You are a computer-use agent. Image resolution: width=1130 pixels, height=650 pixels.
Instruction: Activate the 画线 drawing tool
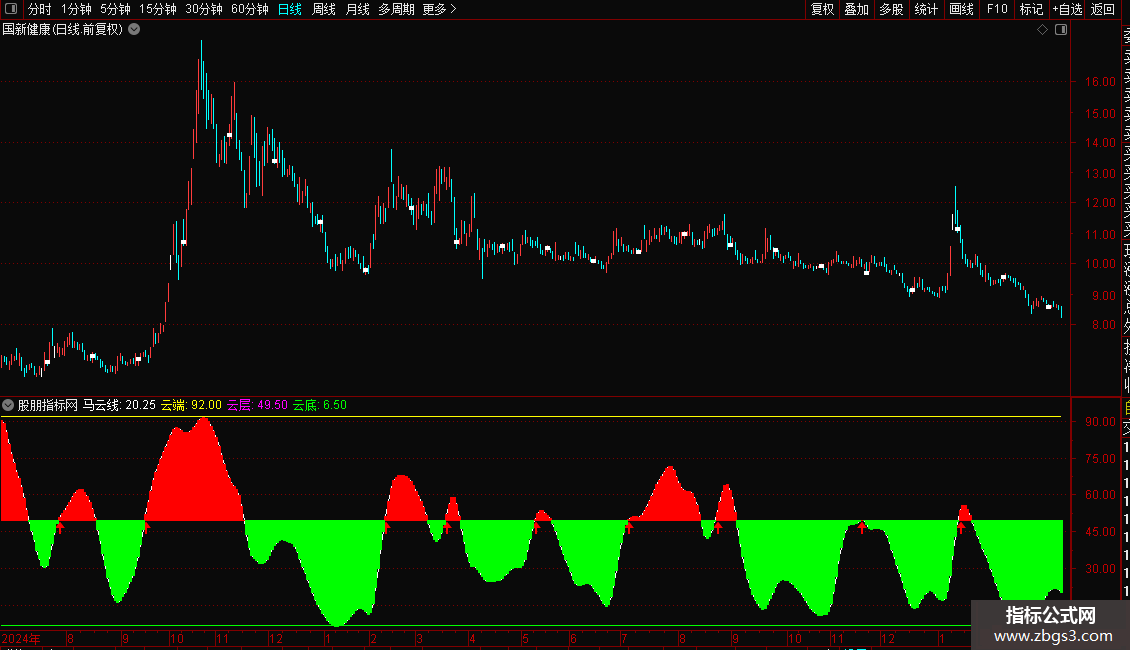(x=961, y=9)
